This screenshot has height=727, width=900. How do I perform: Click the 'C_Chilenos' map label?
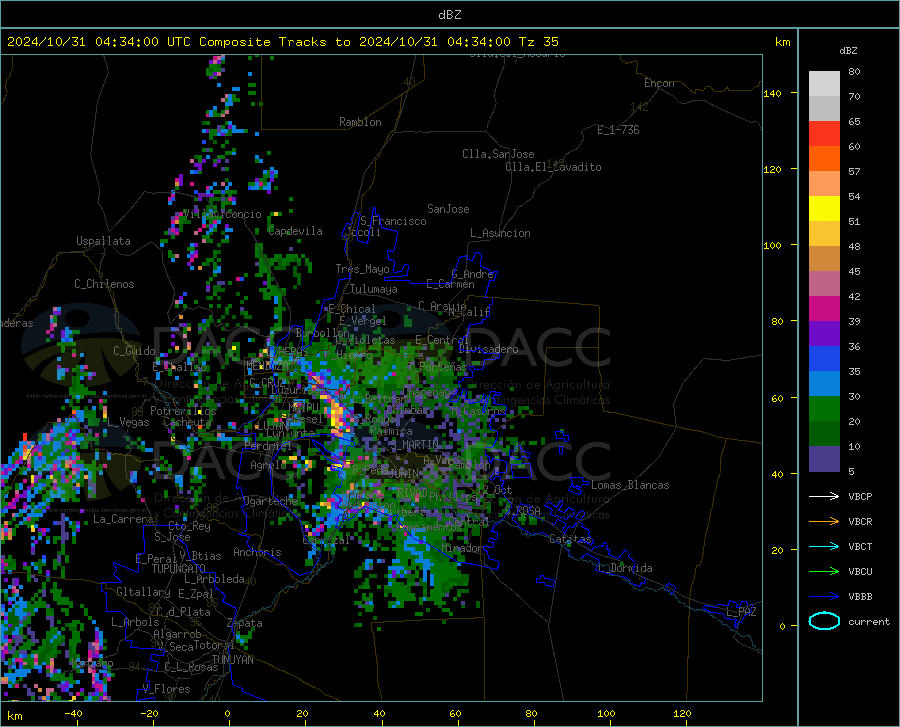point(104,284)
